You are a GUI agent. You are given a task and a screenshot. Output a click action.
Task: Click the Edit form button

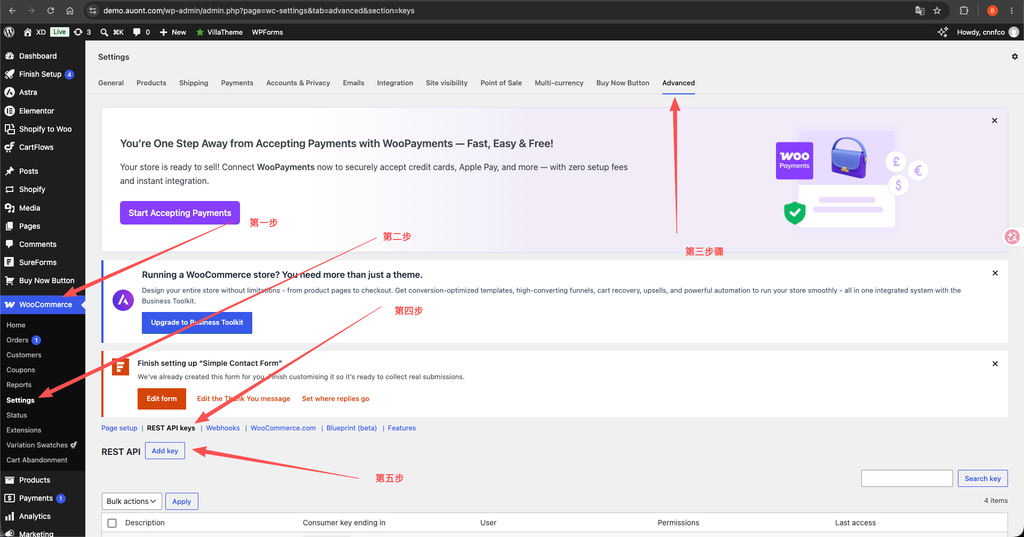click(161, 399)
